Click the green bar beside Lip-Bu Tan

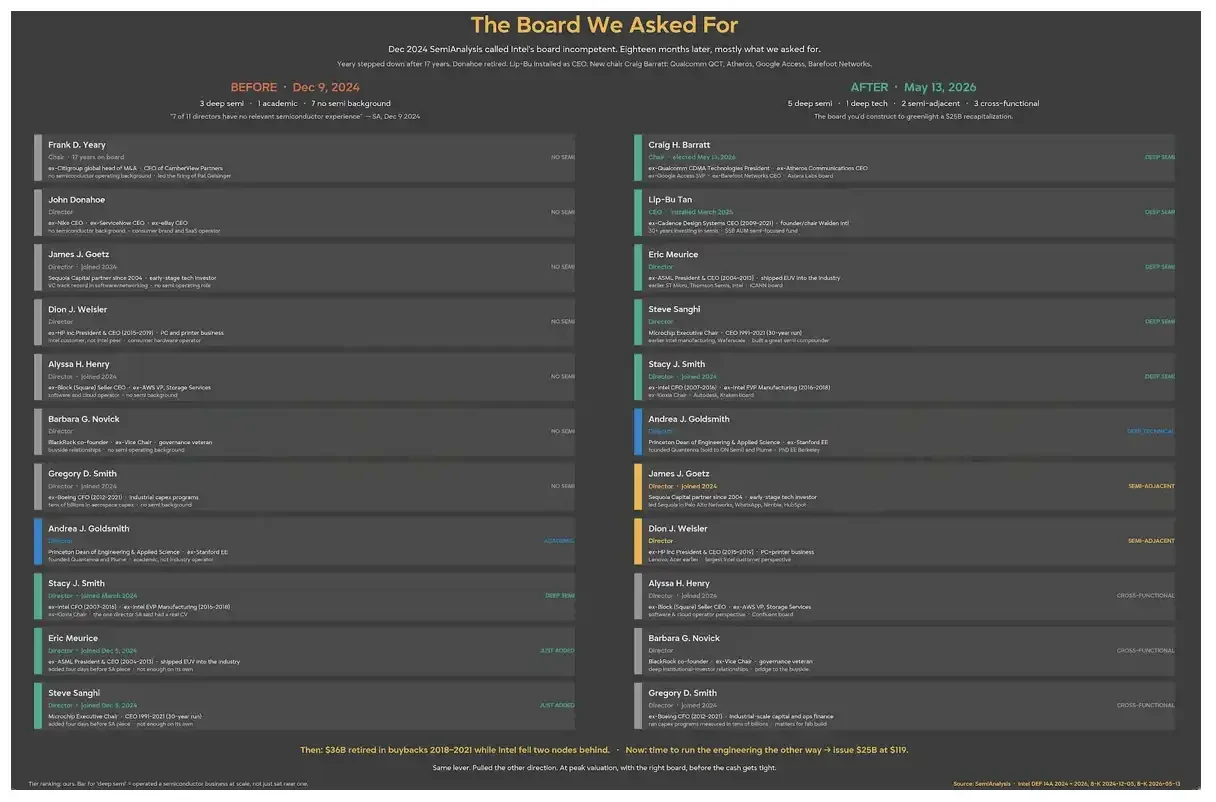click(x=637, y=213)
